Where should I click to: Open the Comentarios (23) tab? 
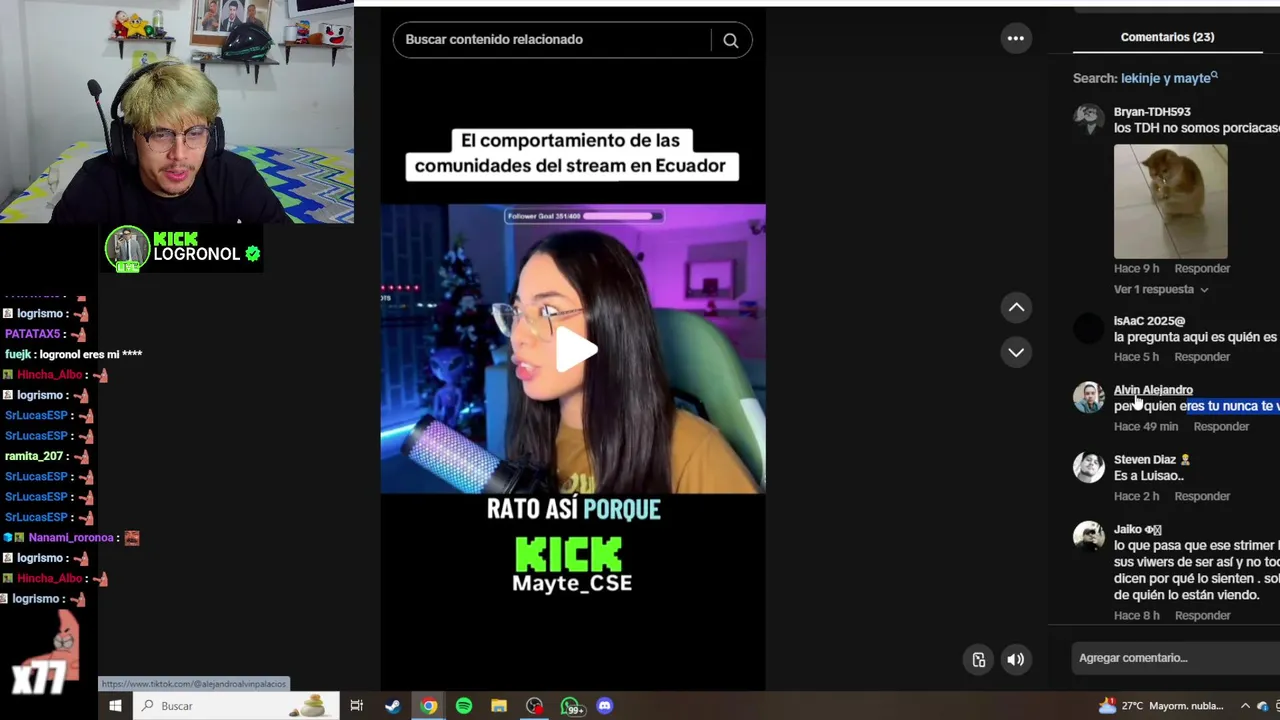1167,37
